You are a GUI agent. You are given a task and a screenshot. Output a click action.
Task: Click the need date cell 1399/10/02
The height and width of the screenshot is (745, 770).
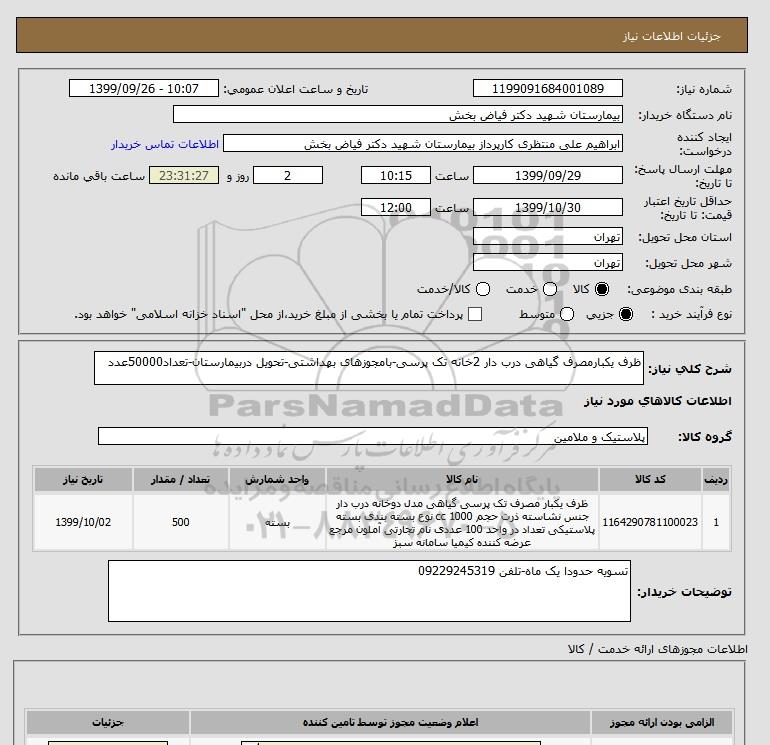tap(83, 522)
